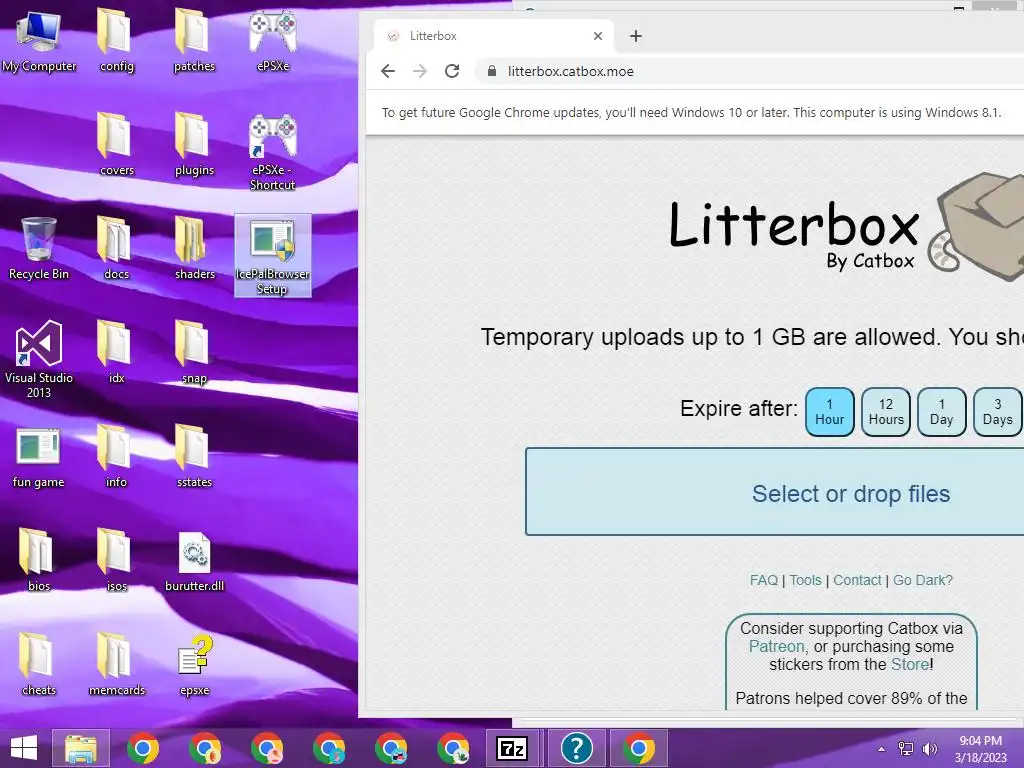The height and width of the screenshot is (768, 1024).
Task: Set expiry to 1 Day
Action: point(941,411)
